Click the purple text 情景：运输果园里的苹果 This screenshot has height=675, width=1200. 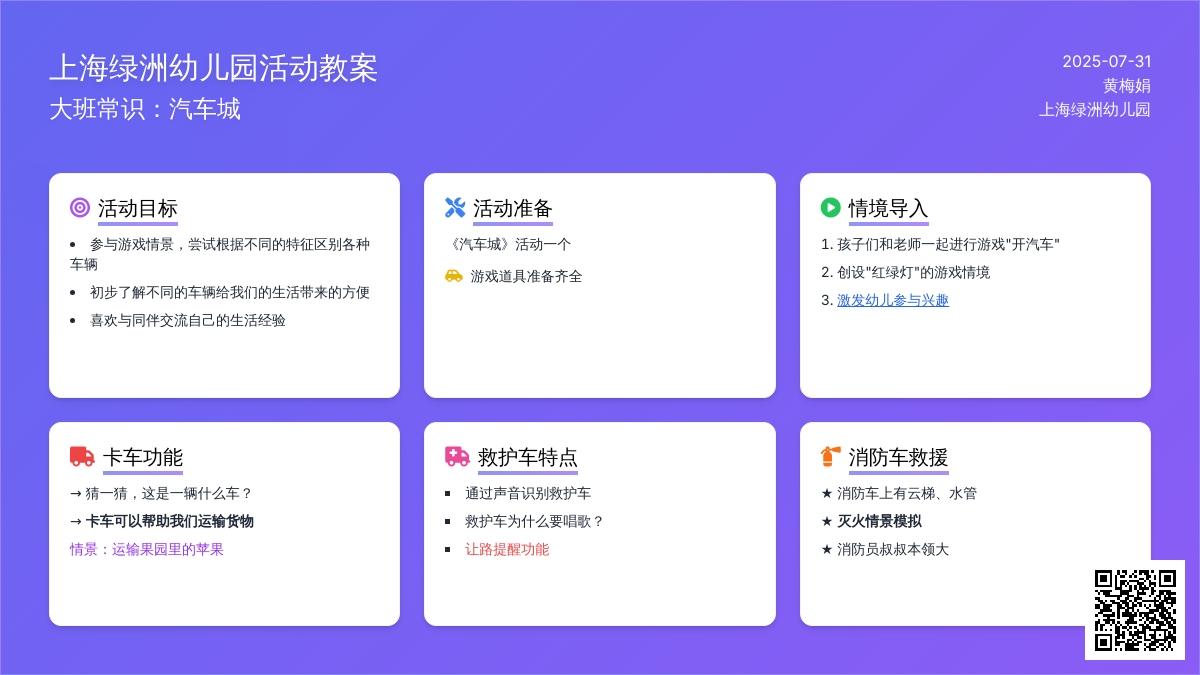click(x=147, y=549)
